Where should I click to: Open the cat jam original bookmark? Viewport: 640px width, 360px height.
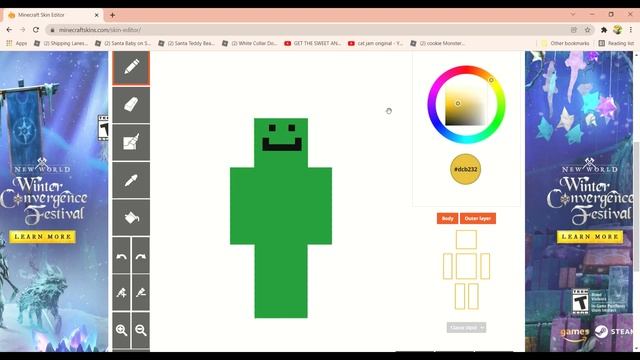[x=376, y=43]
